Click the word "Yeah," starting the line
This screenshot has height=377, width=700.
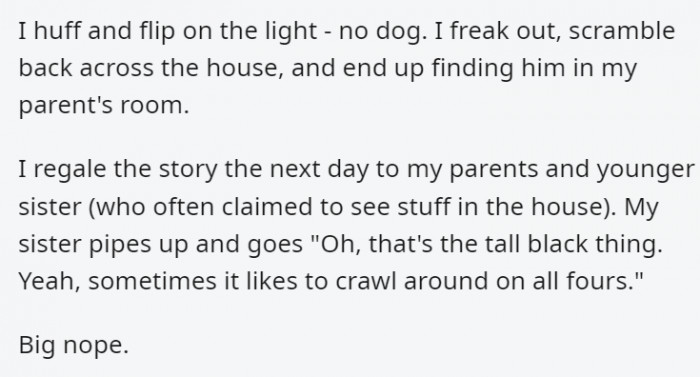tap(50, 281)
